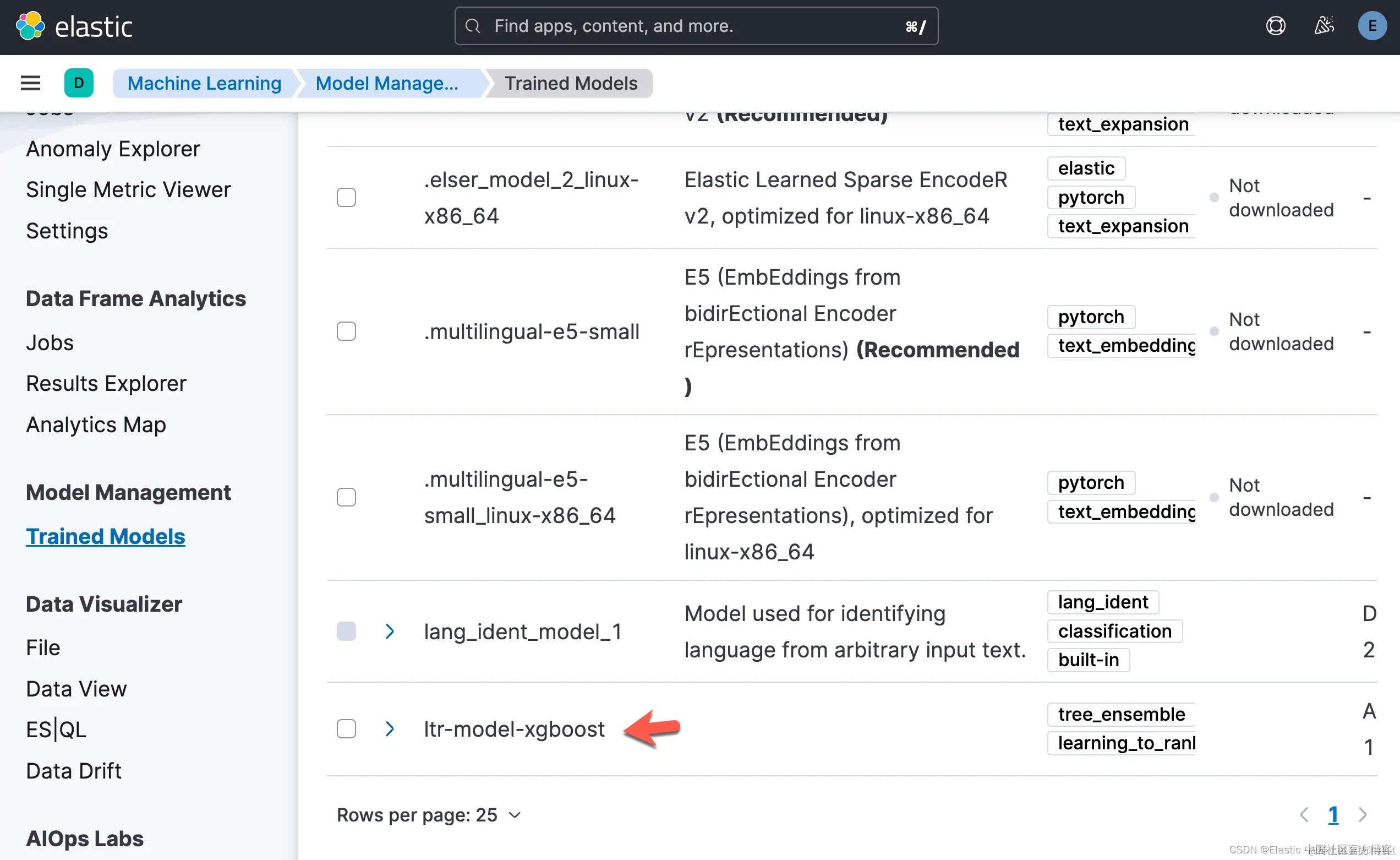Click the Elastic logo icon

(30, 26)
